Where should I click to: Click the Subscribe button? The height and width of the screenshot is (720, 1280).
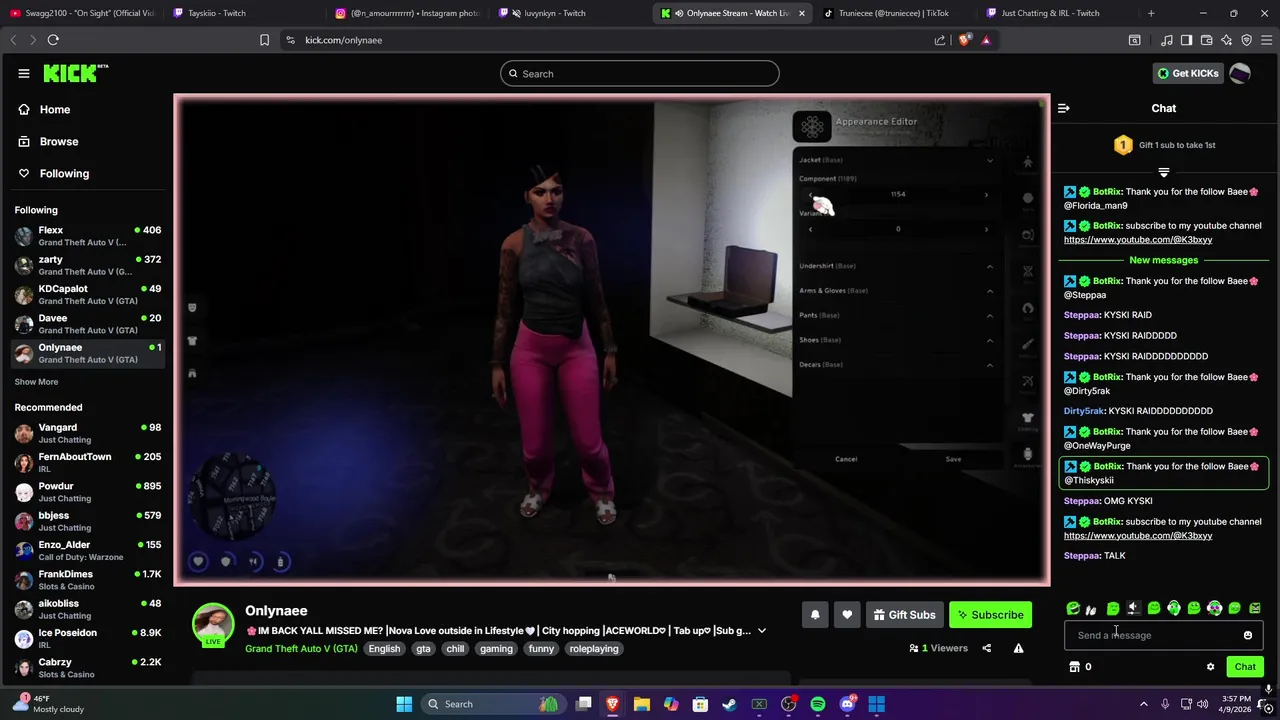pyautogui.click(x=990, y=615)
